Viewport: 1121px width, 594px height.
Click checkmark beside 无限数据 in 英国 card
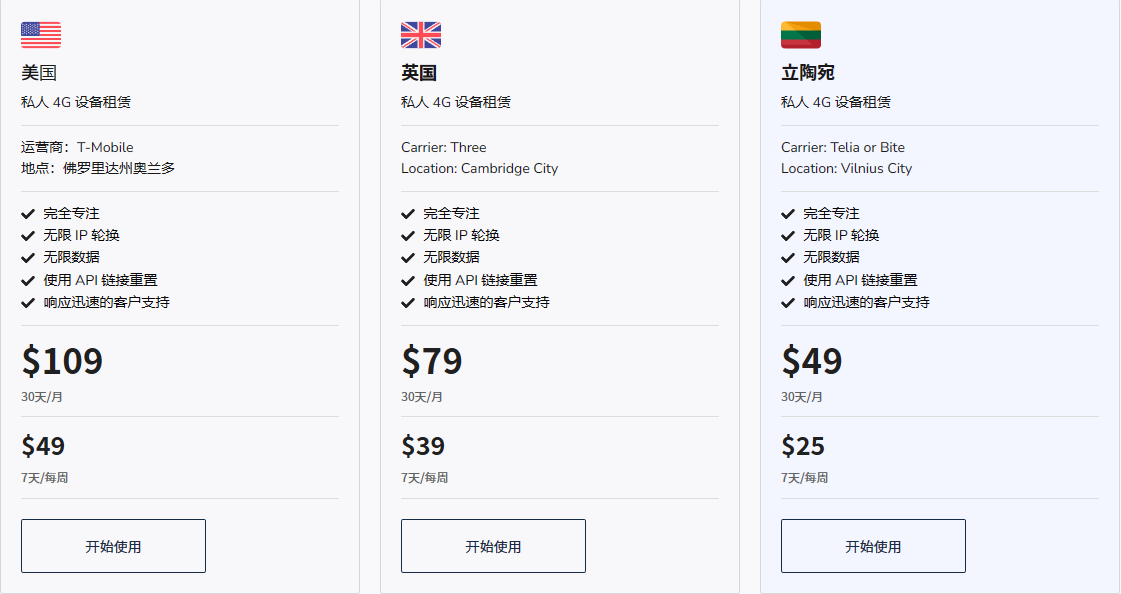(408, 257)
